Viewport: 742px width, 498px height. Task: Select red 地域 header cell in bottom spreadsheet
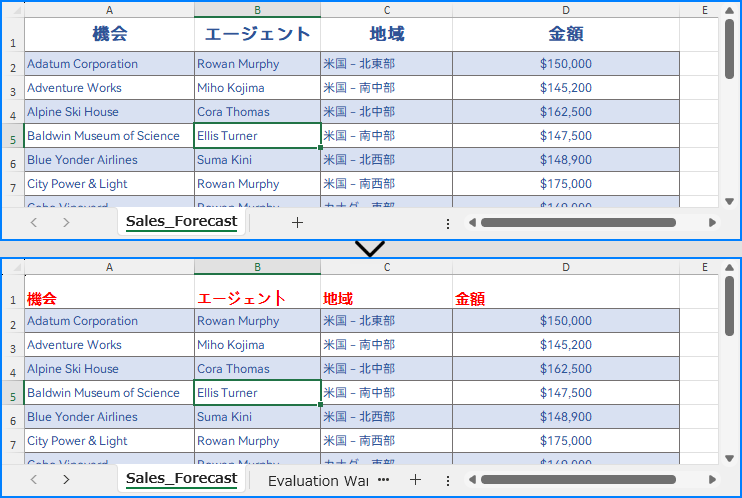[387, 292]
